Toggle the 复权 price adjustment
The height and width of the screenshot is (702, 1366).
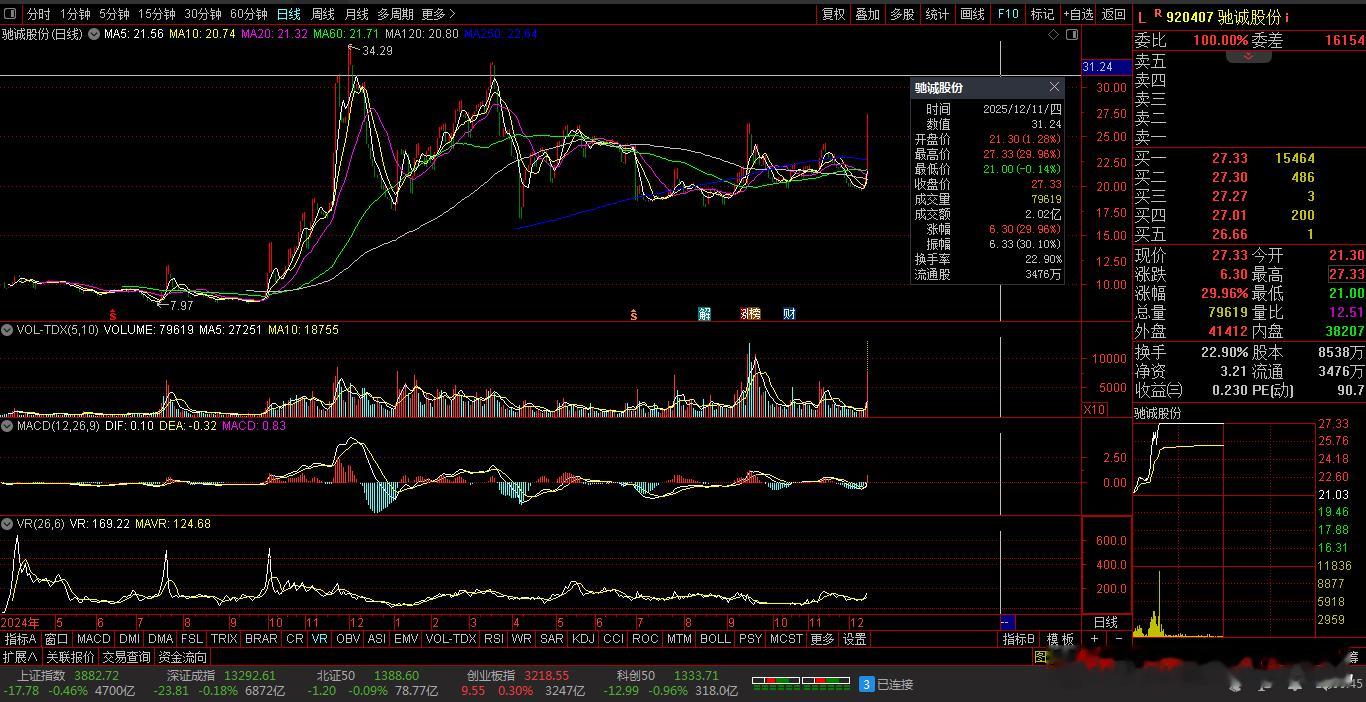pos(833,14)
